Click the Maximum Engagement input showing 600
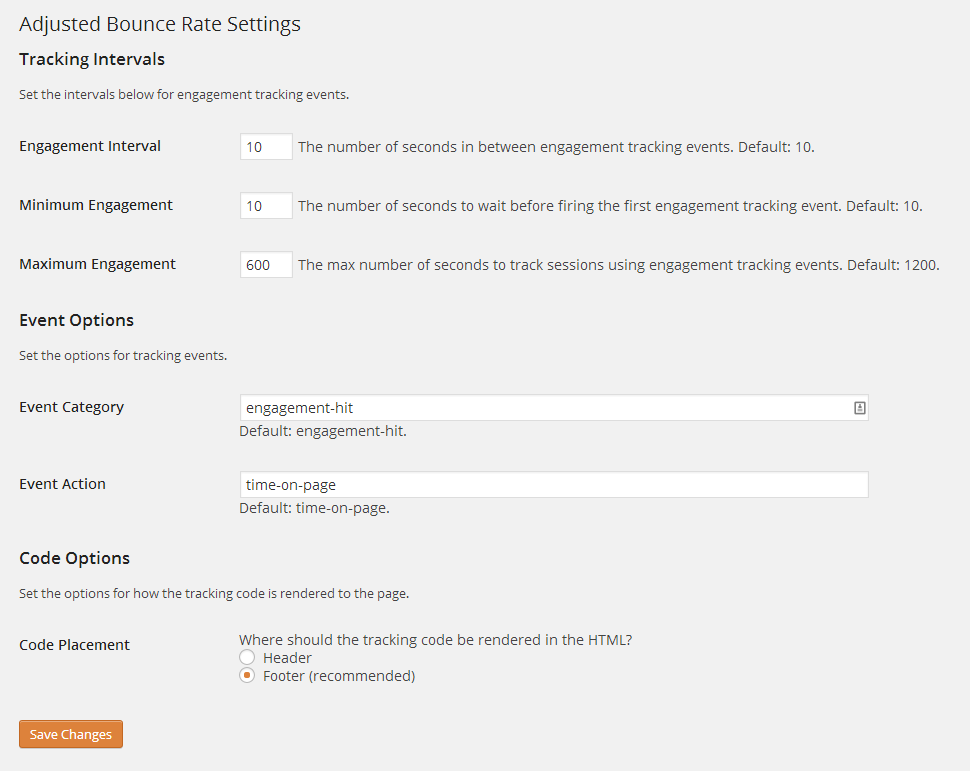 (x=266, y=265)
